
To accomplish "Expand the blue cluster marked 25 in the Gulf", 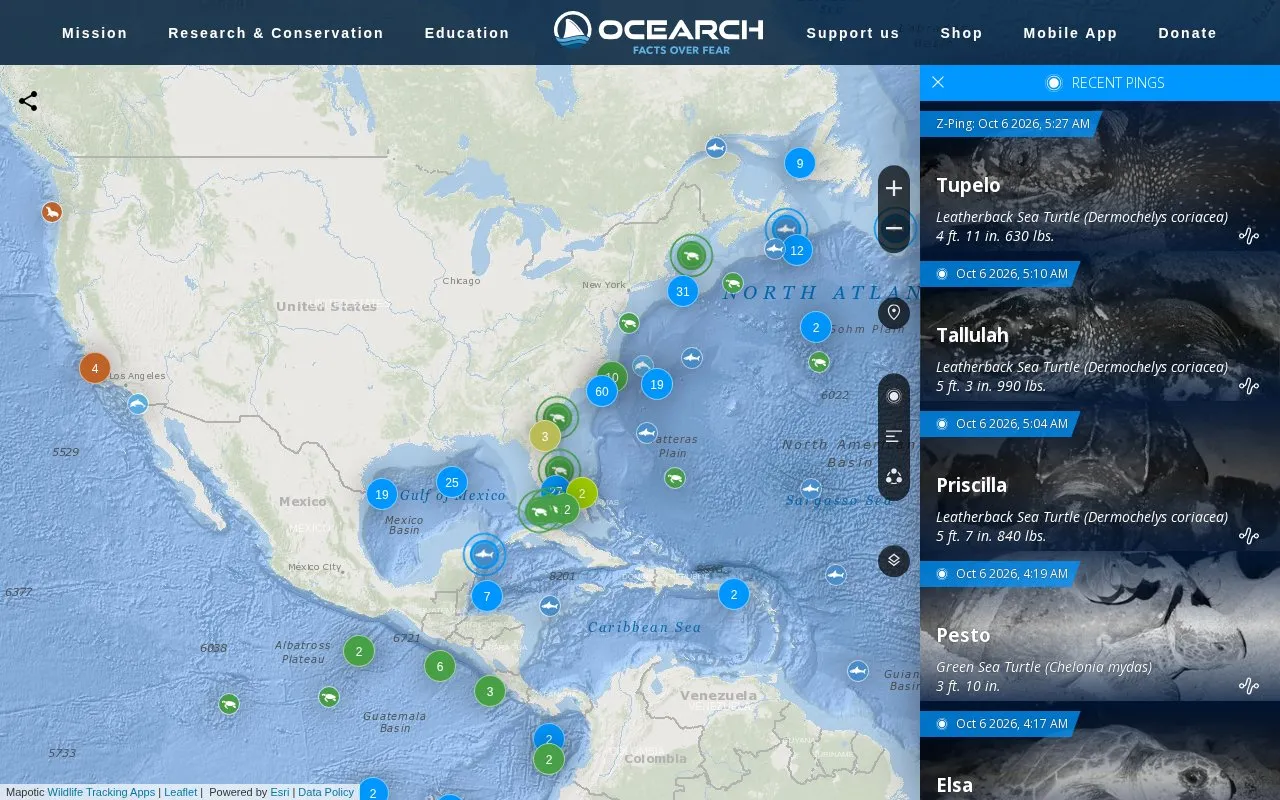I will [452, 483].
